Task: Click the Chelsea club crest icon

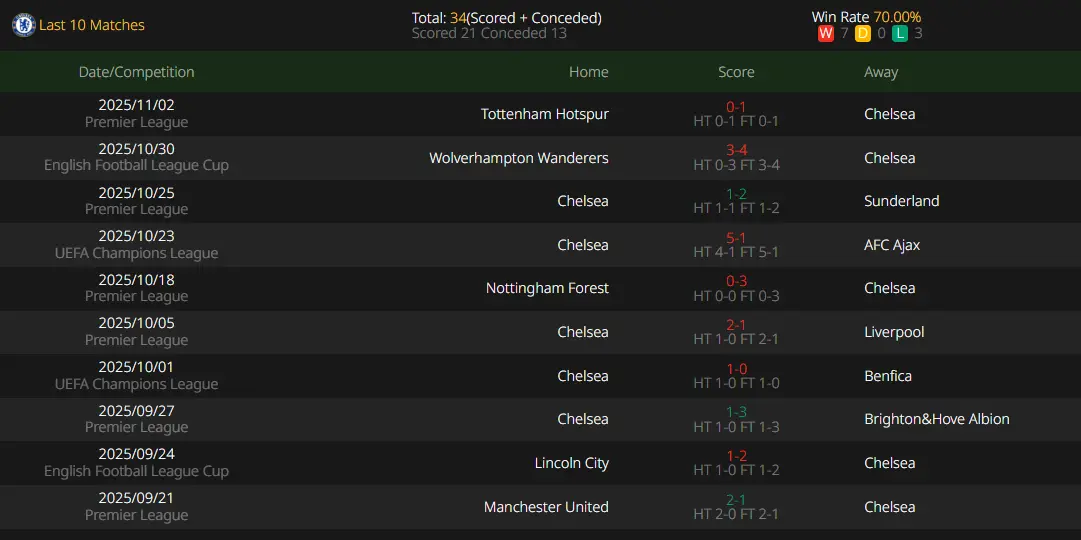Action: click(x=23, y=25)
